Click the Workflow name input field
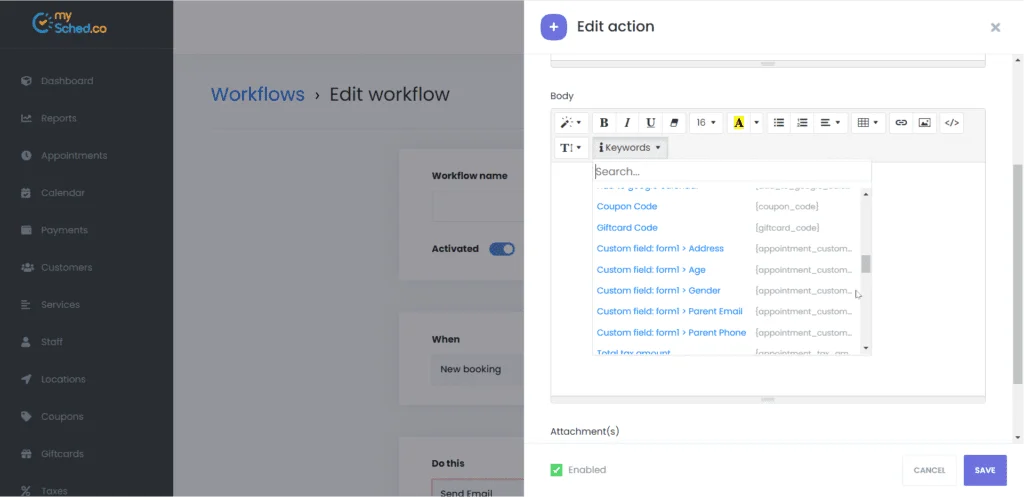The image size is (1024, 497). coord(478,206)
